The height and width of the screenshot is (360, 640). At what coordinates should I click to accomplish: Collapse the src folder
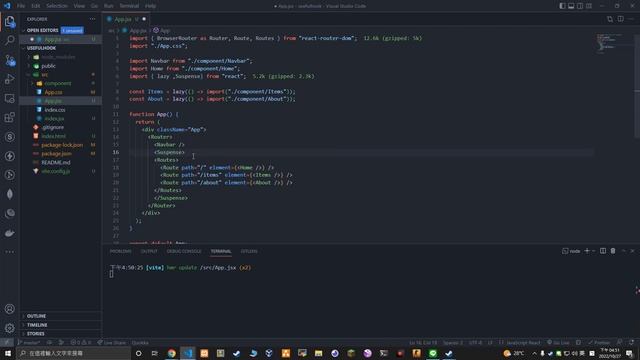(44, 75)
